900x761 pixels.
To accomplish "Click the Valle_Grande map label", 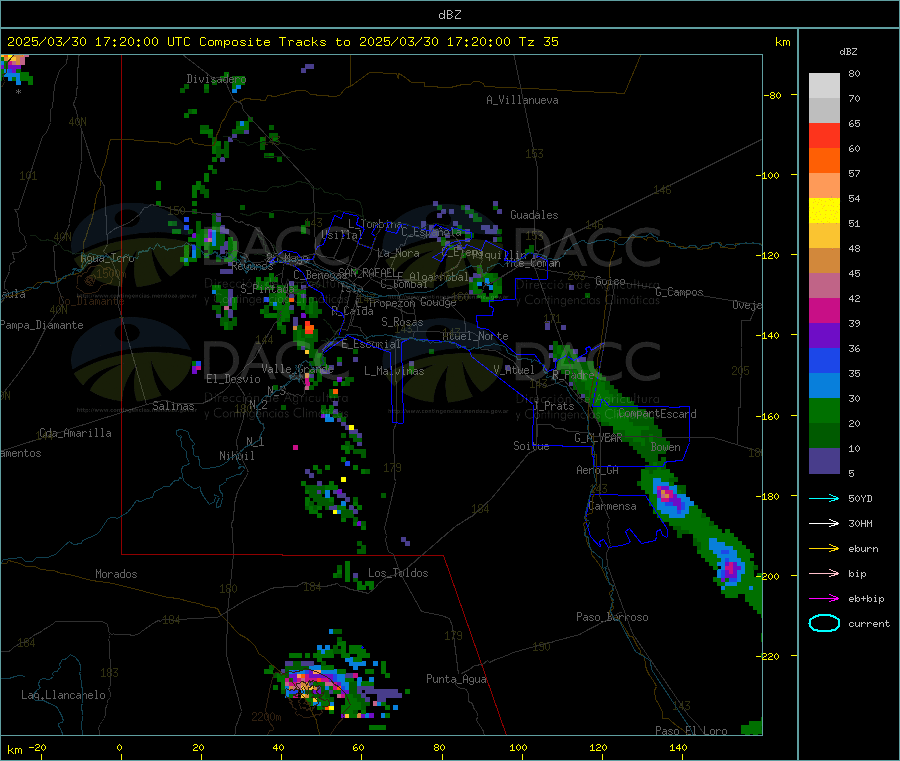I will pyautogui.click(x=297, y=368).
